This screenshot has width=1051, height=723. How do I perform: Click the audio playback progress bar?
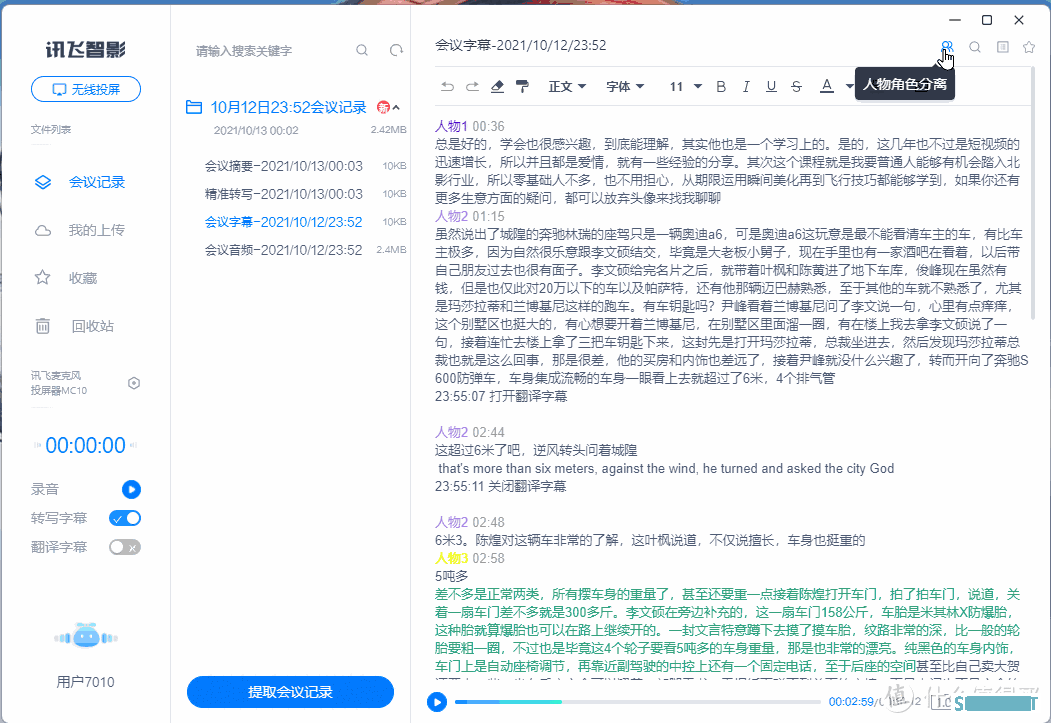pos(640,702)
